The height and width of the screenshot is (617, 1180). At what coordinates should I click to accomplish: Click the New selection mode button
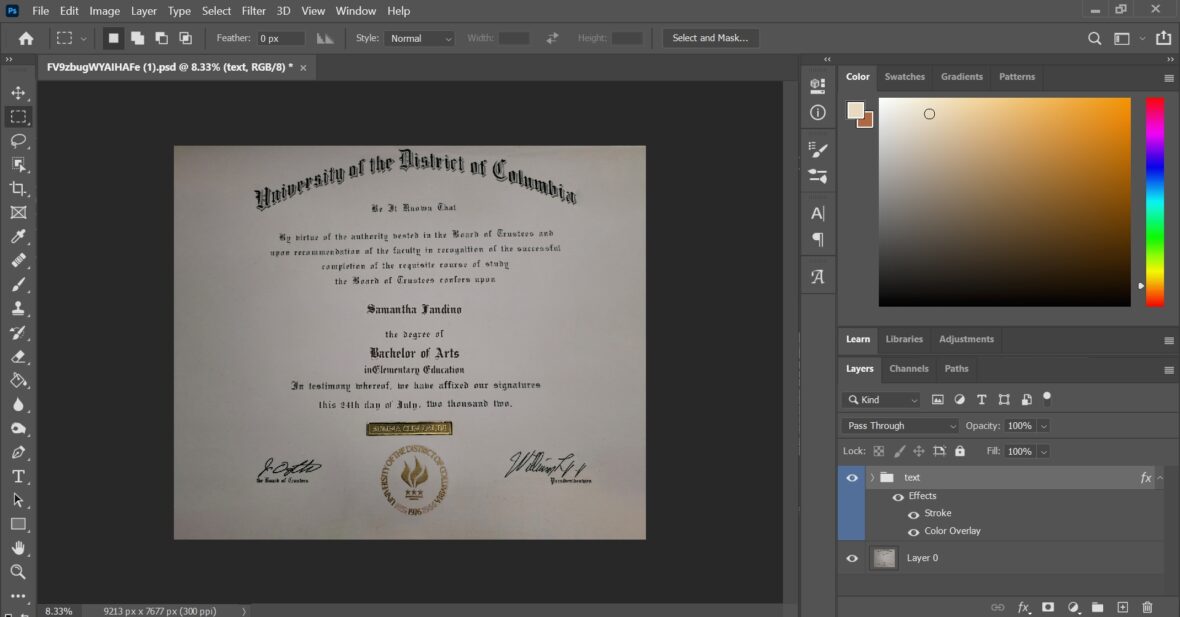[x=114, y=38]
